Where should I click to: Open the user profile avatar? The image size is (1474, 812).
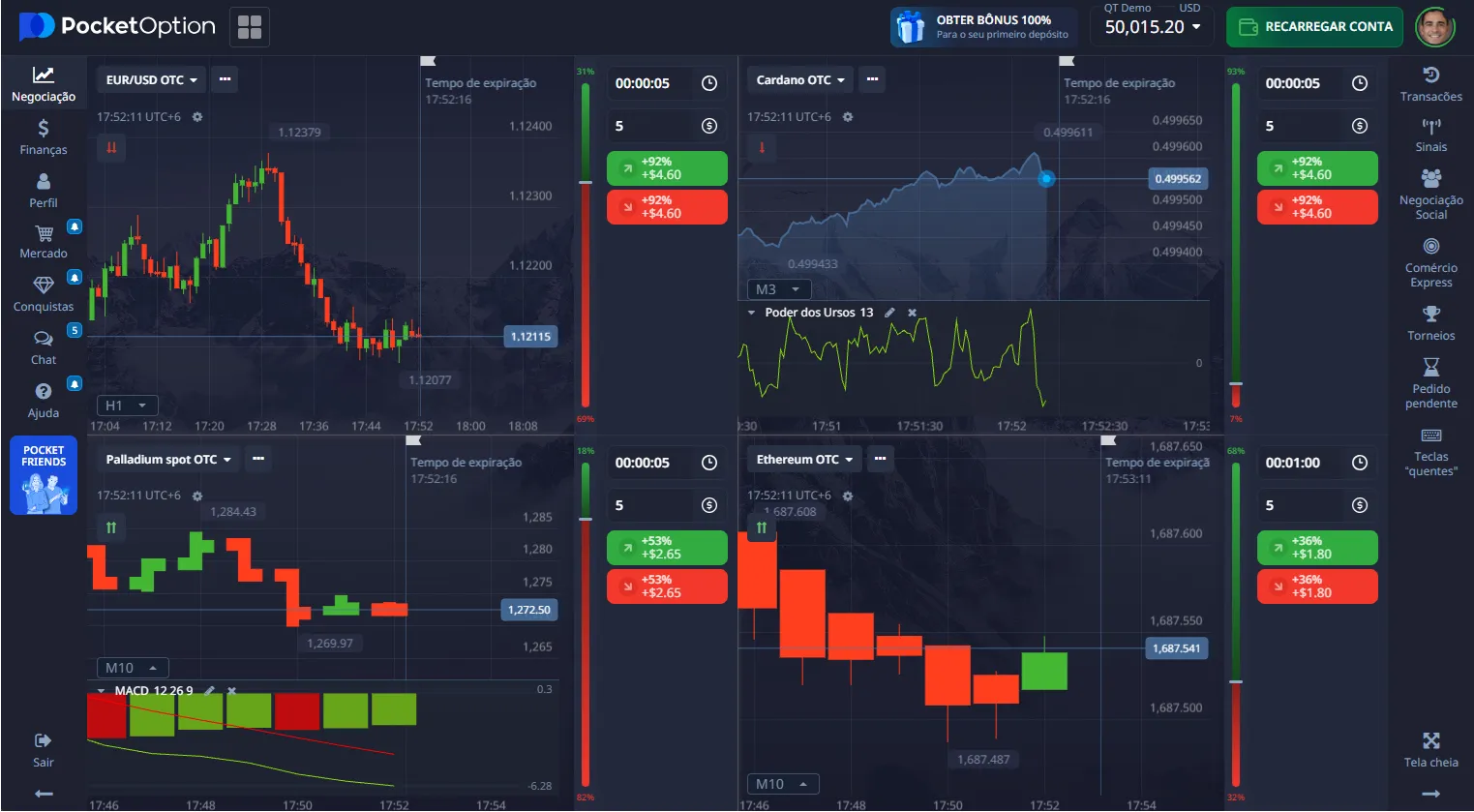click(1434, 27)
